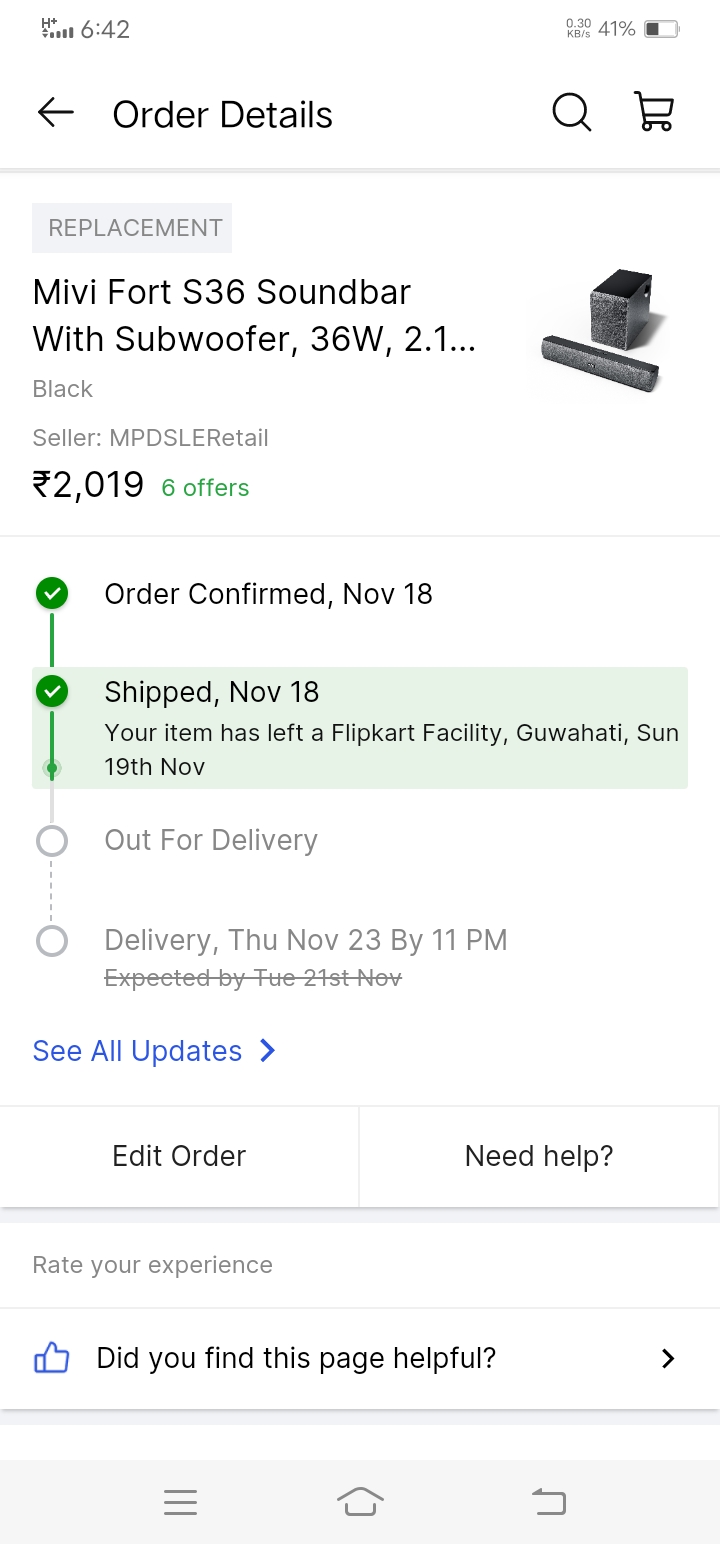Tap the shipment progress dot on timeline
Viewport: 720px width, 1544px height.
pos(52,768)
